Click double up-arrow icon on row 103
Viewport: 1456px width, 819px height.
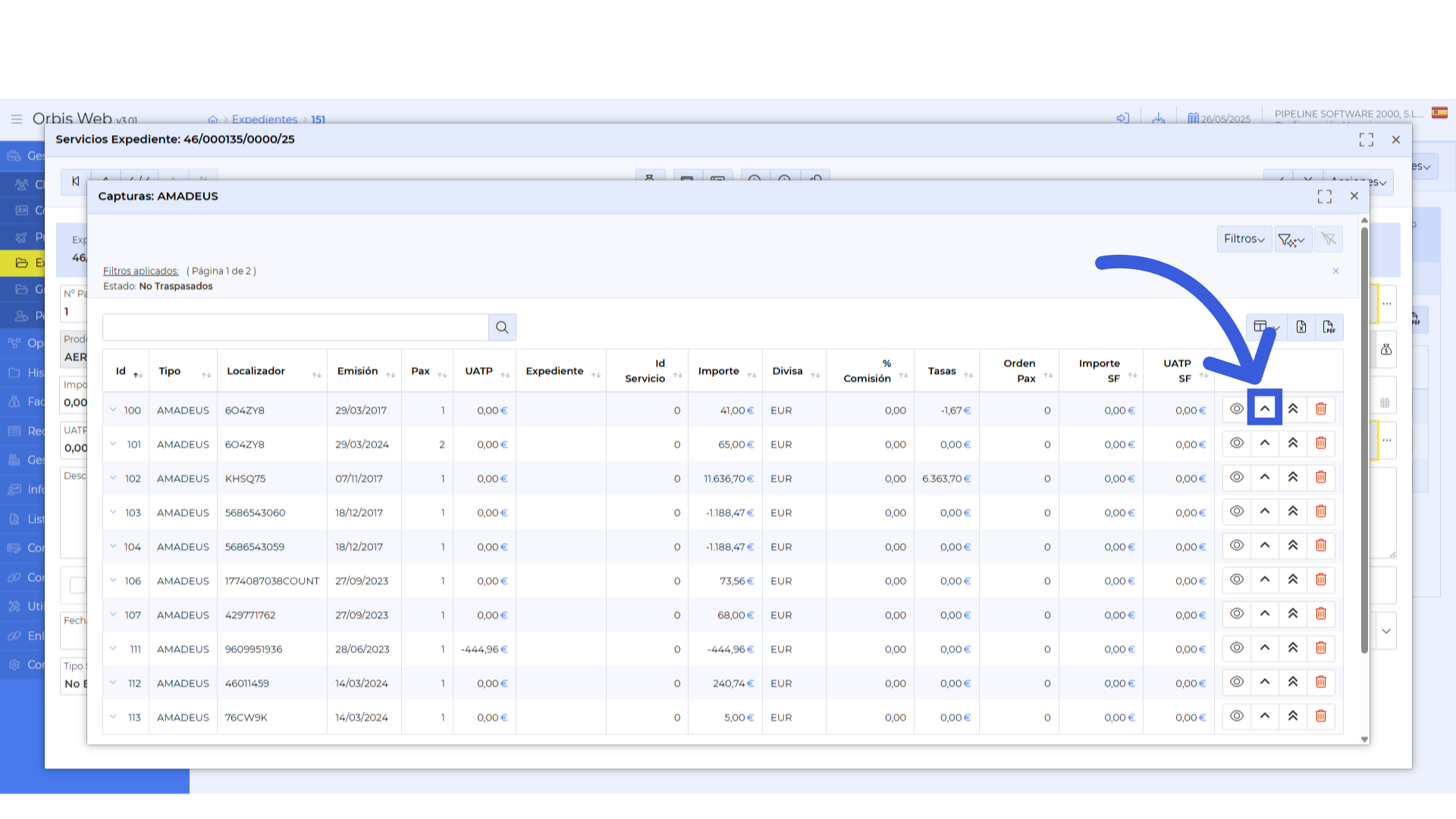1293,511
